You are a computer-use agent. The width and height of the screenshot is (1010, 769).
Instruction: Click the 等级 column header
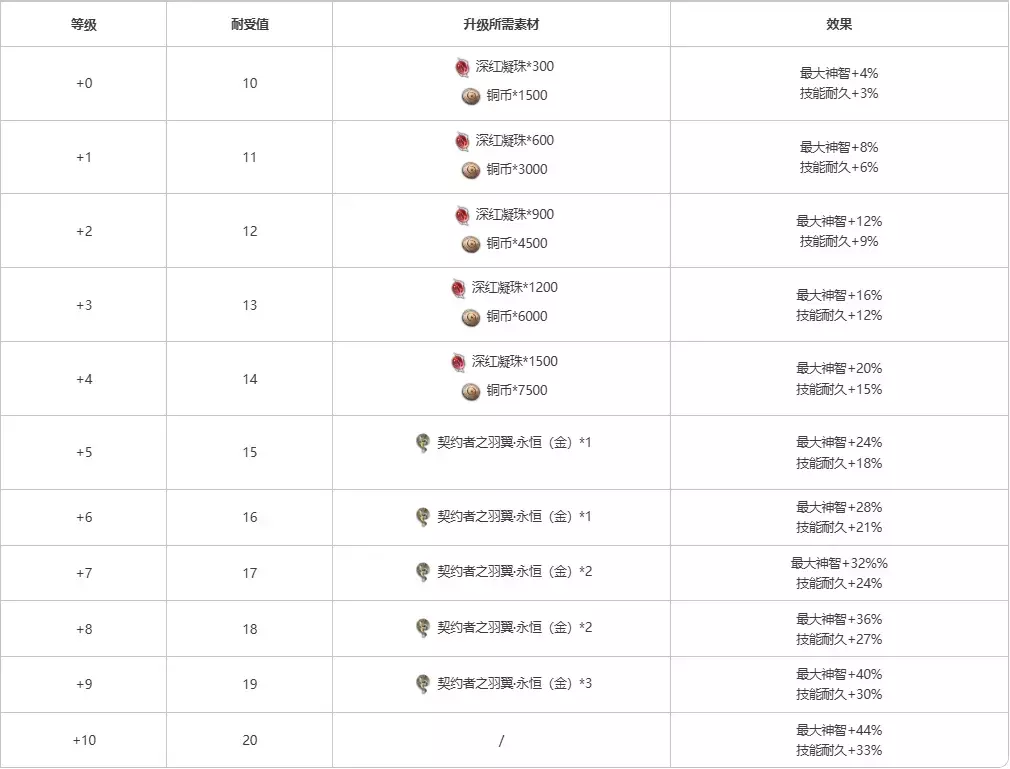click(x=84, y=24)
